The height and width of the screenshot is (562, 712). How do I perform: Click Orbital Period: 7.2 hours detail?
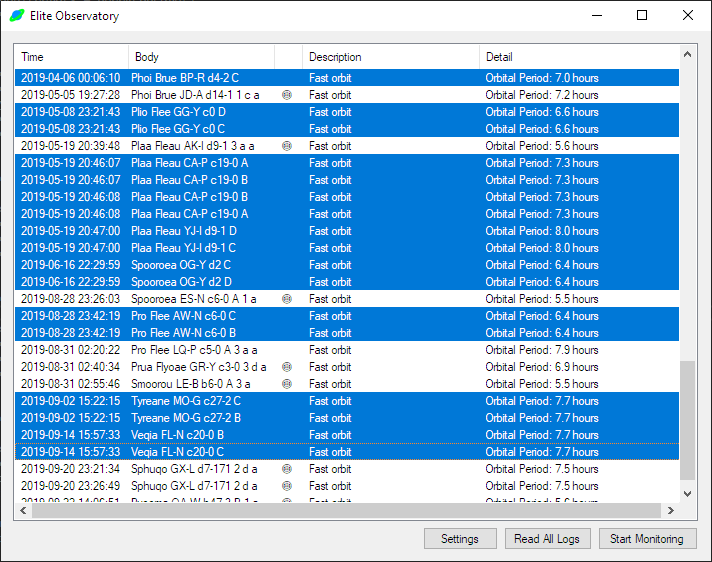click(x=542, y=95)
